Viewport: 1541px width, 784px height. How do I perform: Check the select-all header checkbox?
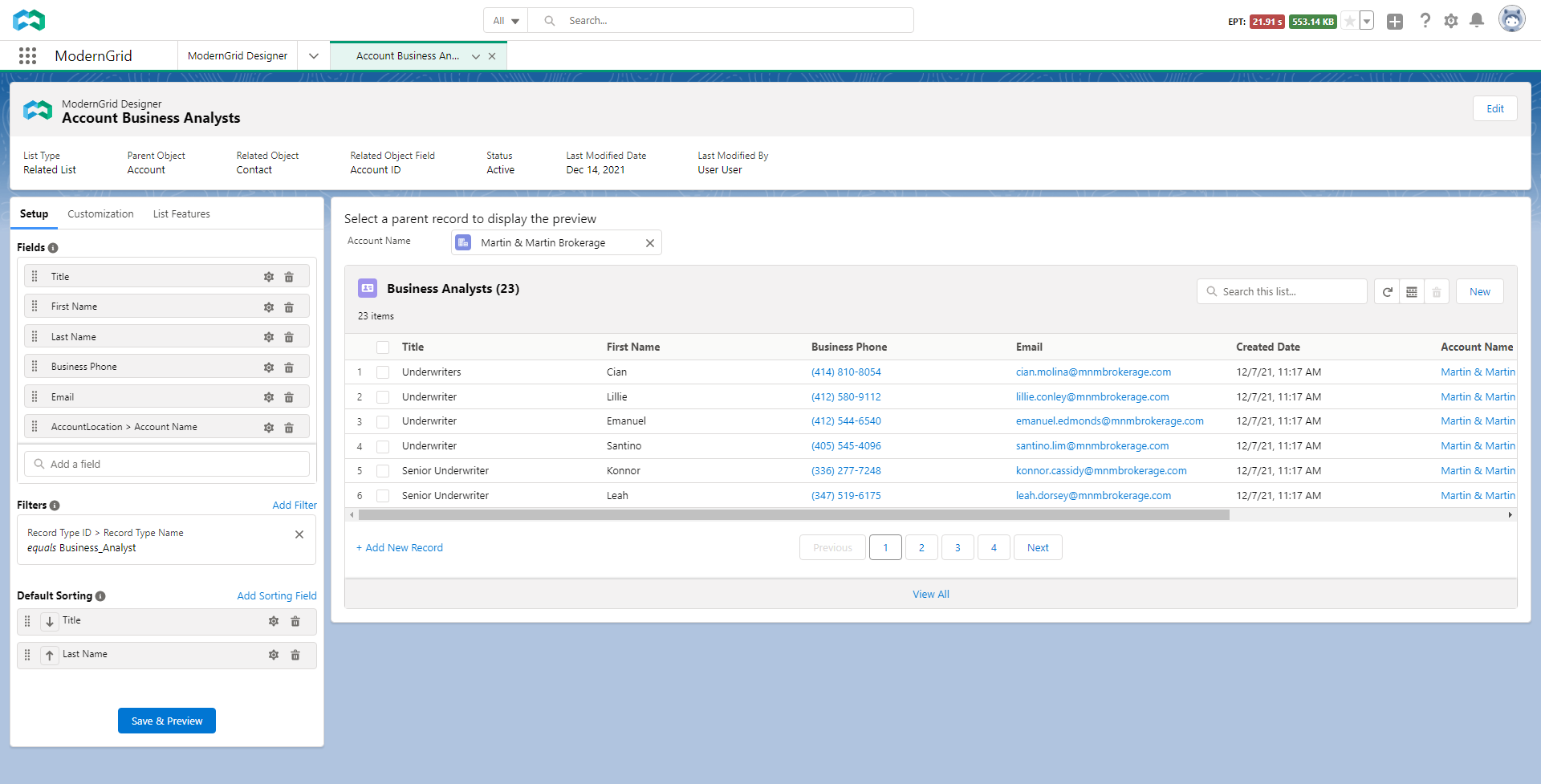tap(383, 347)
